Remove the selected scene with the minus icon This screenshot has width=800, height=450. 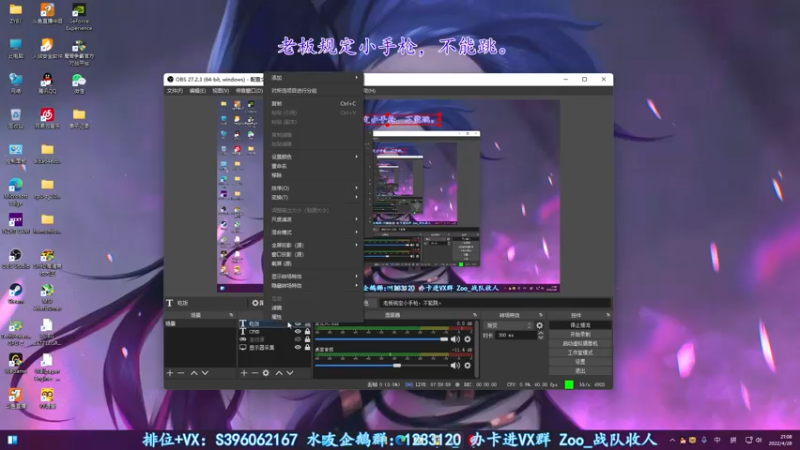tap(181, 373)
